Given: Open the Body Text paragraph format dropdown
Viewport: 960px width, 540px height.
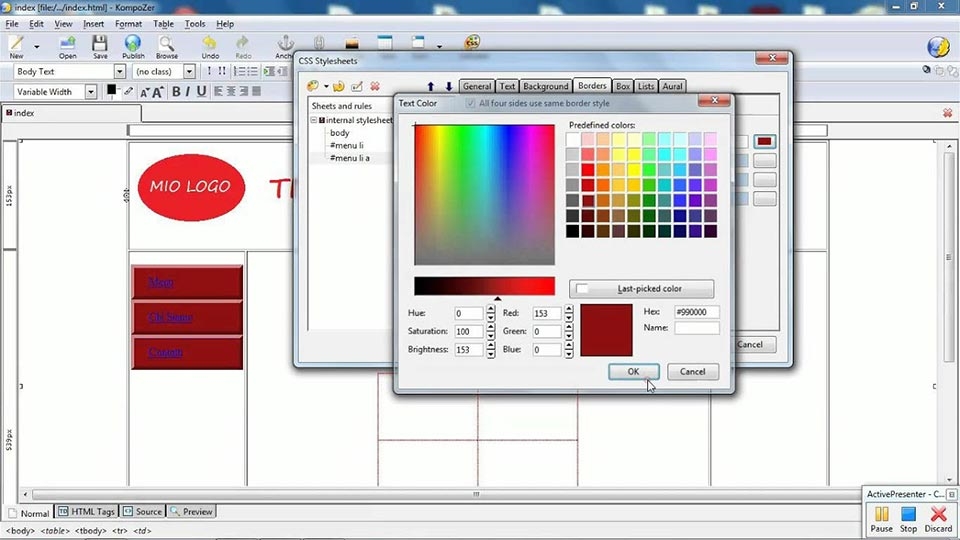Looking at the screenshot, I should 119,72.
